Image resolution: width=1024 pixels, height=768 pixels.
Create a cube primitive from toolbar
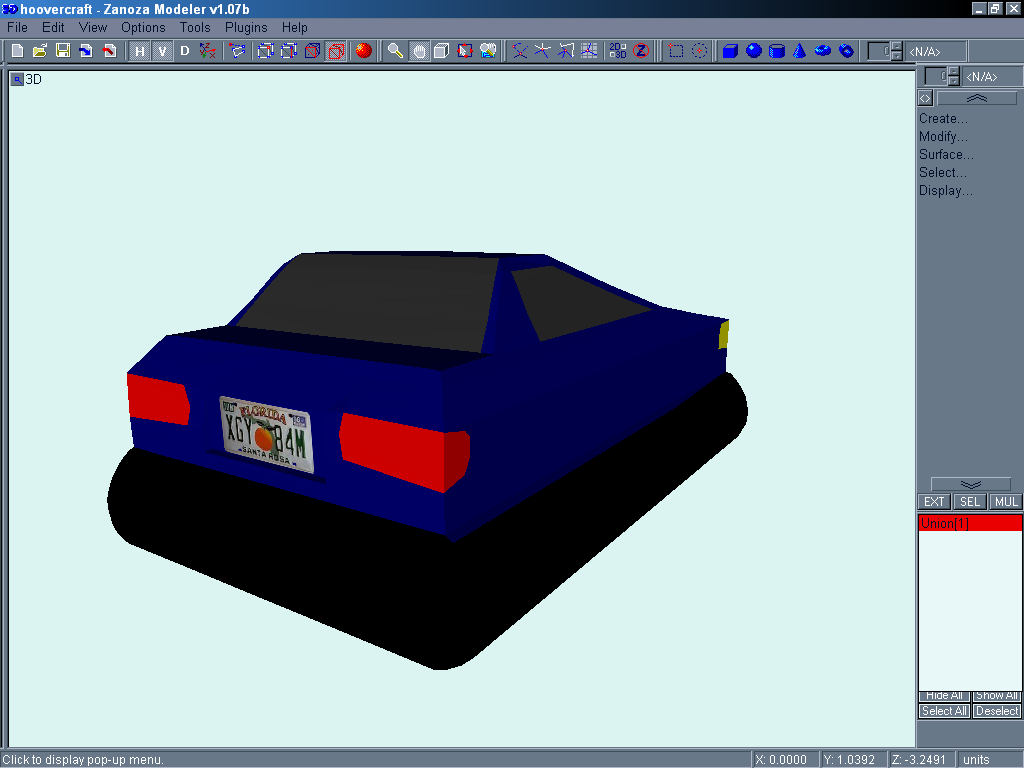pos(730,50)
